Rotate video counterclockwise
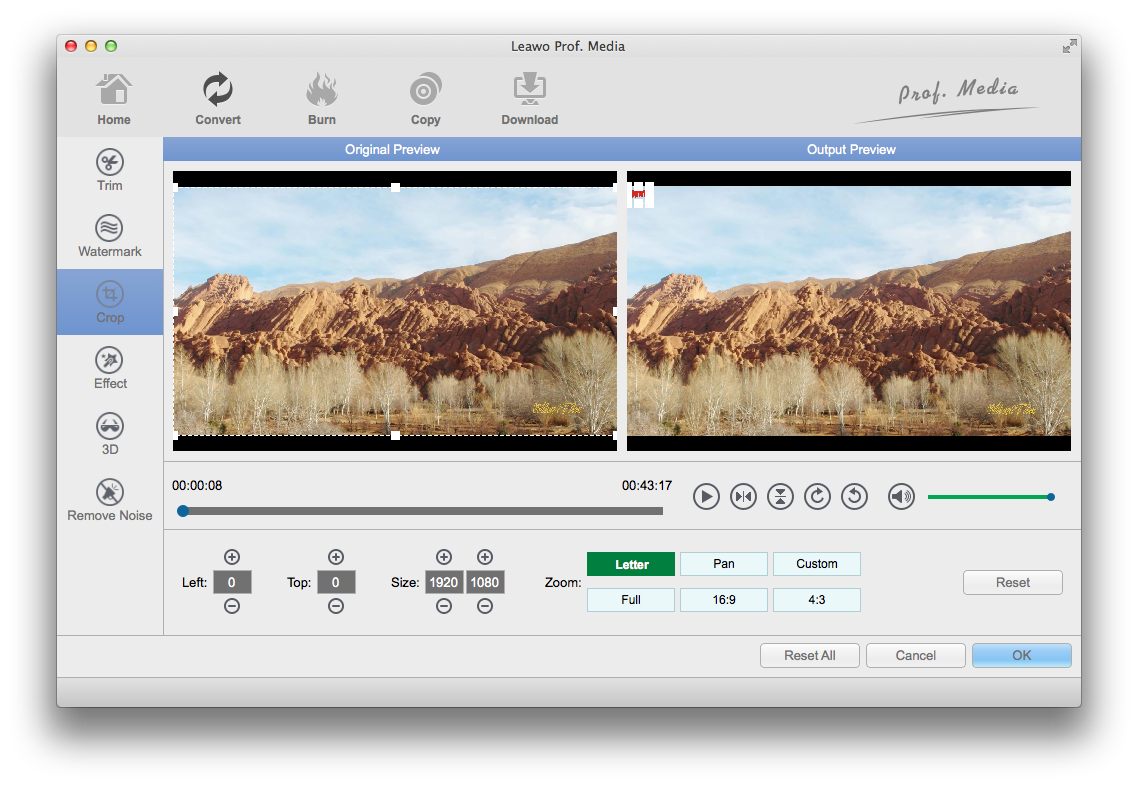The width and height of the screenshot is (1138, 786). (x=854, y=497)
